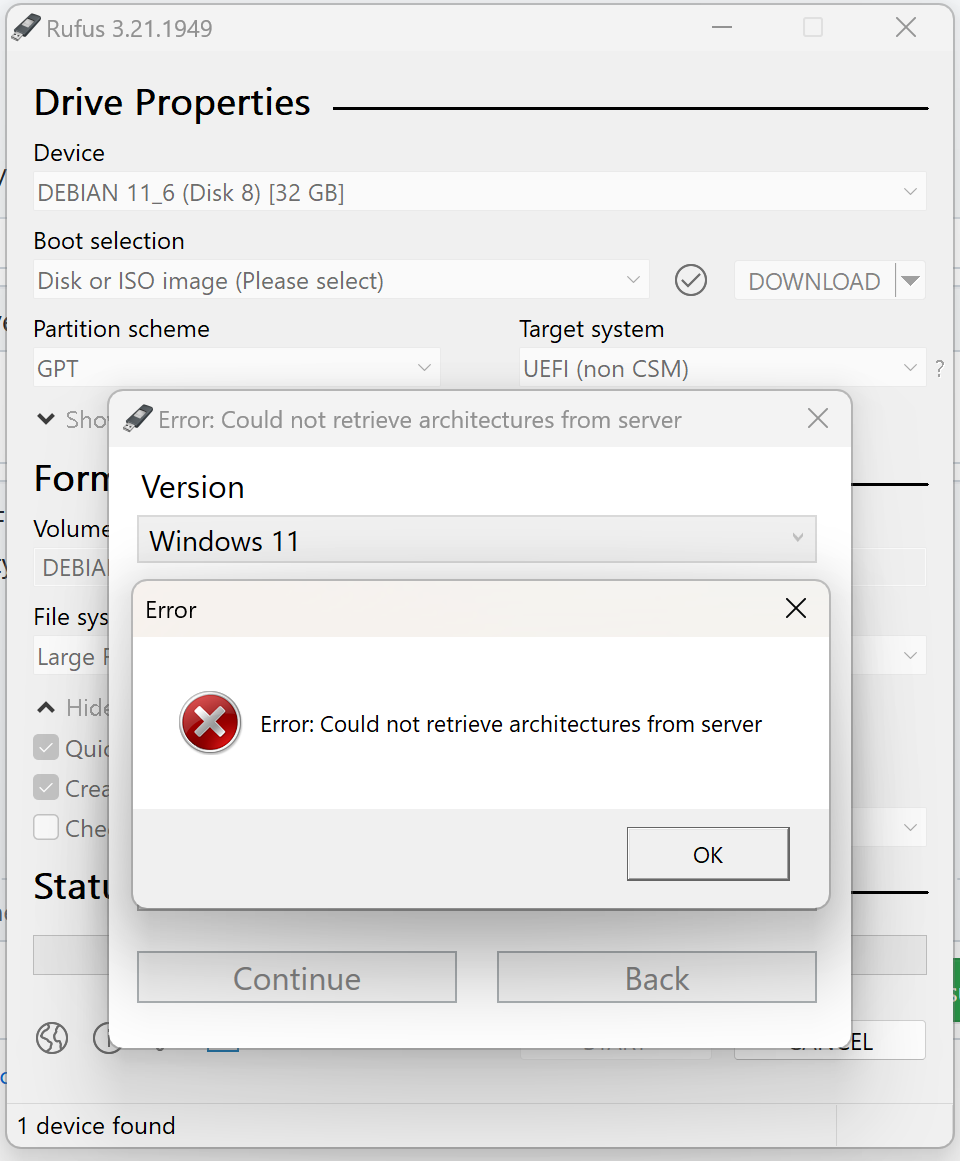Click the Back button
960x1161 pixels.
point(656,977)
